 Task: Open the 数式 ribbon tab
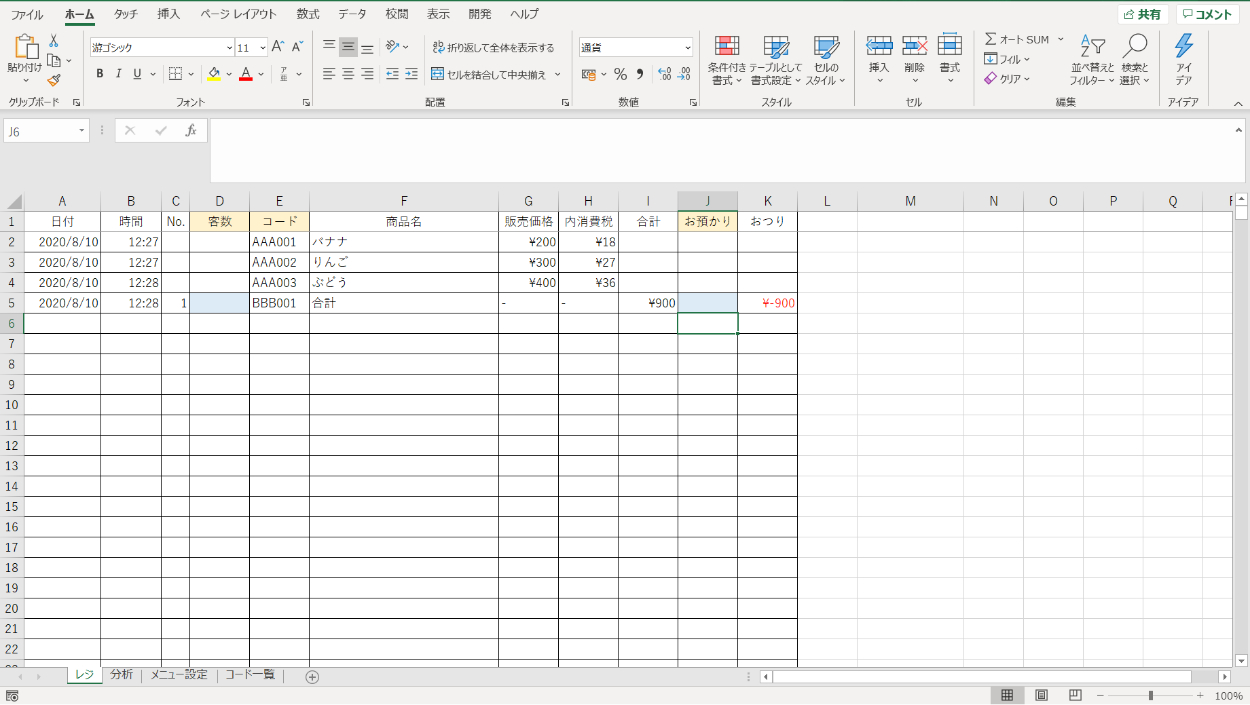pos(308,14)
